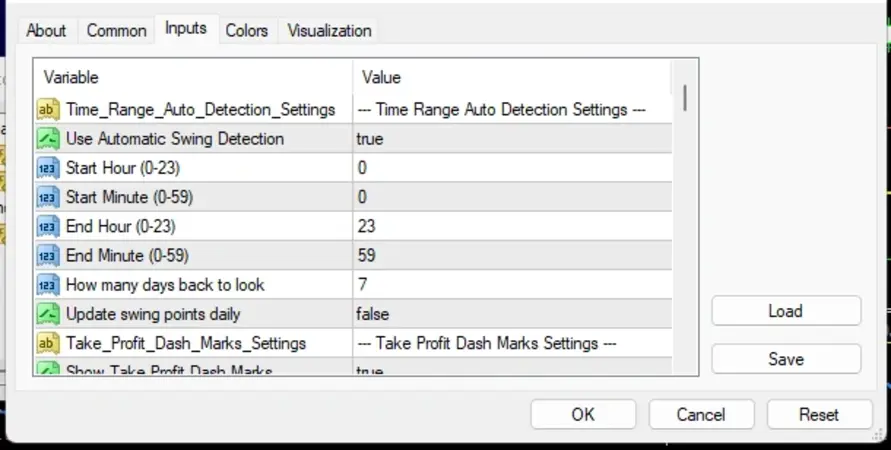Select 'End Hour (0-23)' variable name
Image resolution: width=891 pixels, height=450 pixels.
[120, 227]
